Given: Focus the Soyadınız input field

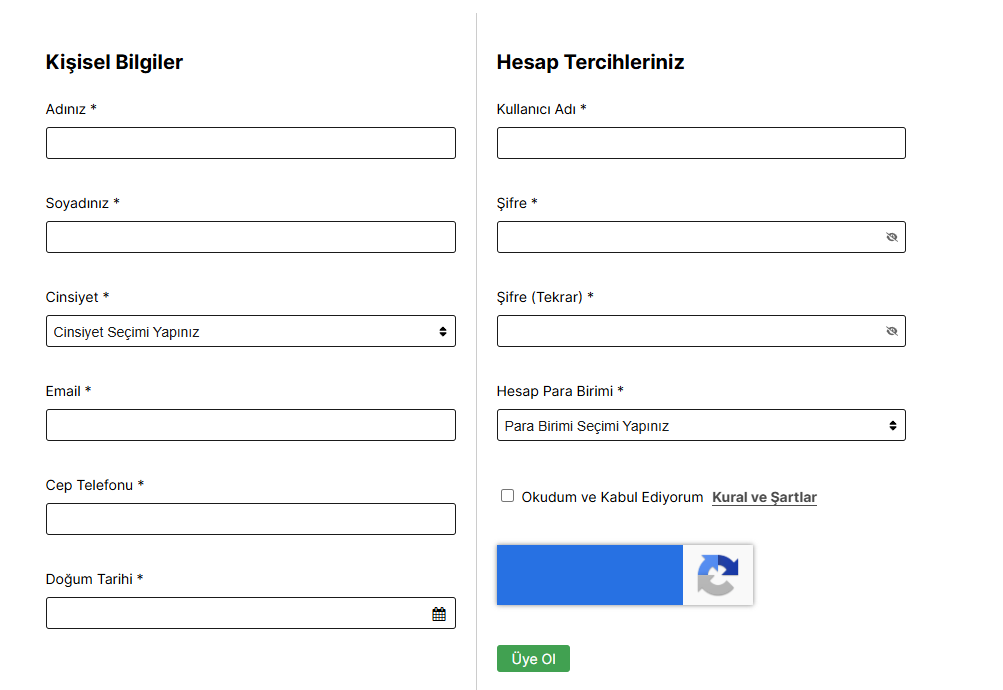Looking at the screenshot, I should [251, 237].
